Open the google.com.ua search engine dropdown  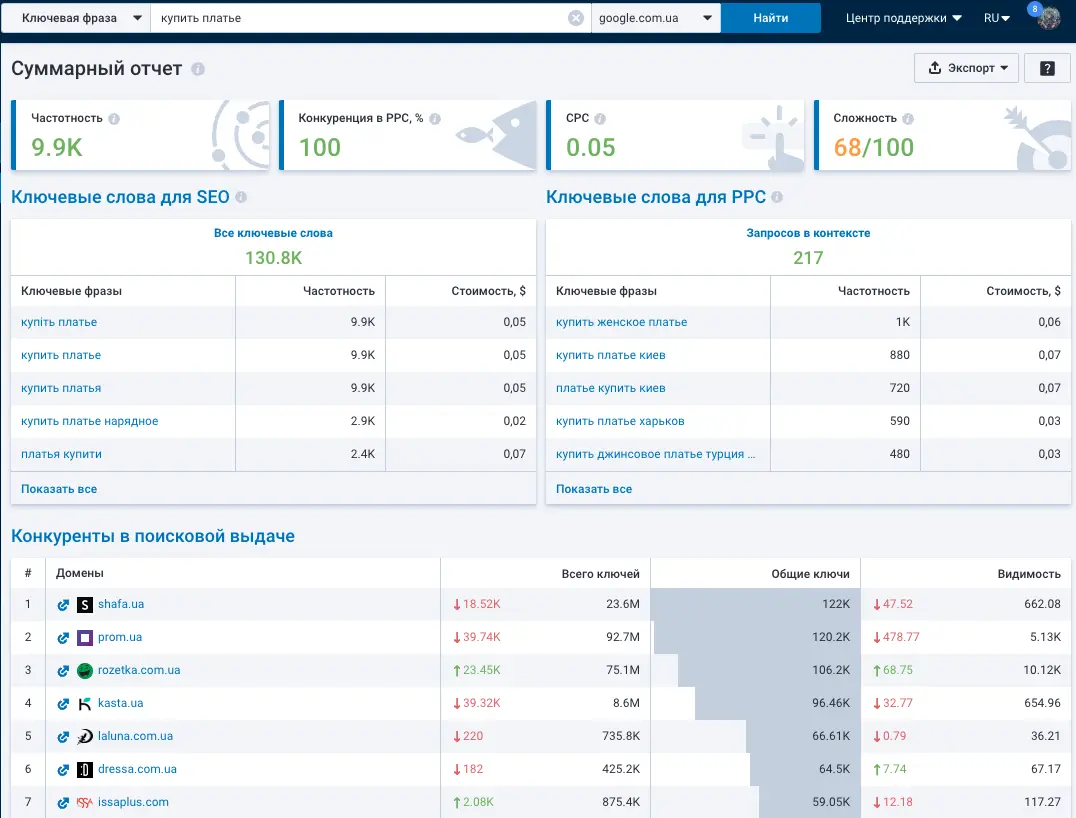coord(655,18)
